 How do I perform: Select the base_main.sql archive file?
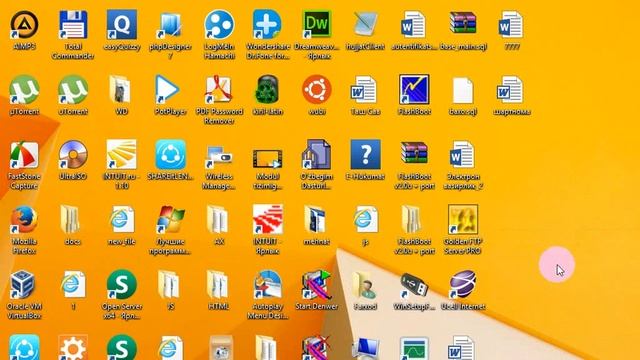pos(463,24)
